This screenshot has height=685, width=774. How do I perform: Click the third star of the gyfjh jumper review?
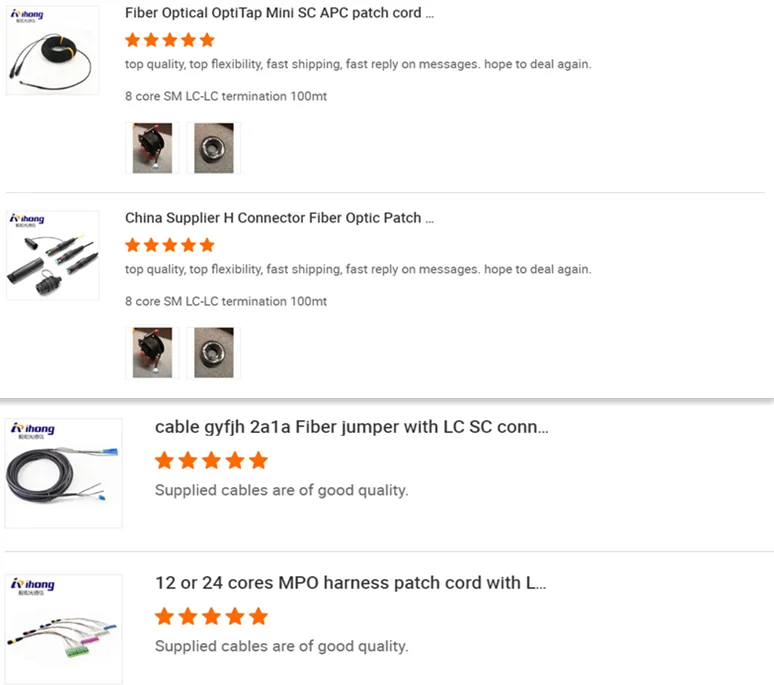point(211,460)
